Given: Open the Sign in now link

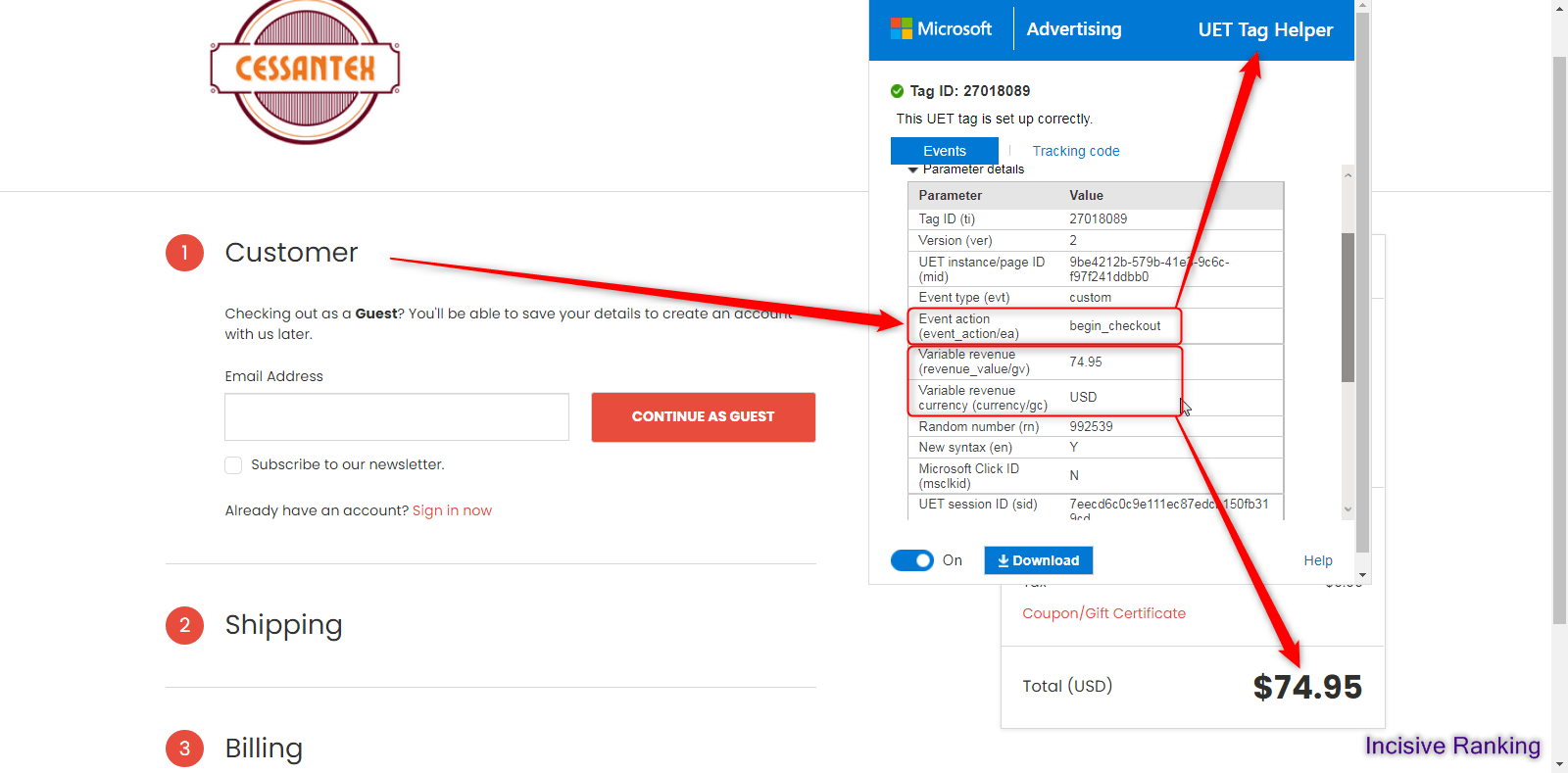Looking at the screenshot, I should [x=452, y=510].
